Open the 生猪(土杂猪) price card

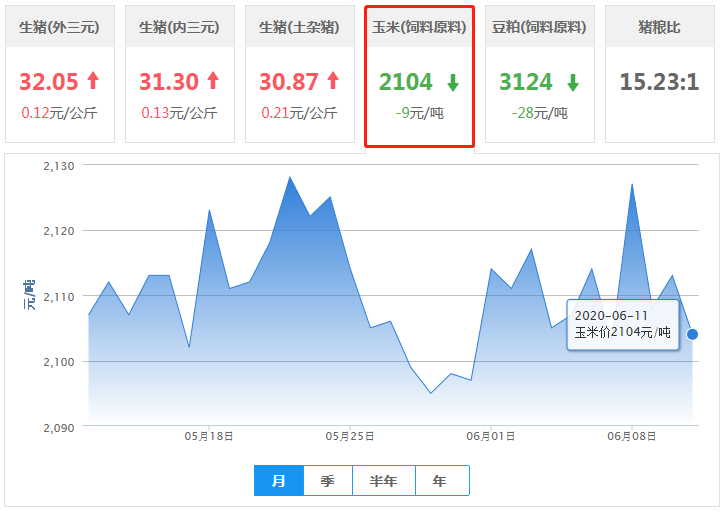tap(299, 27)
